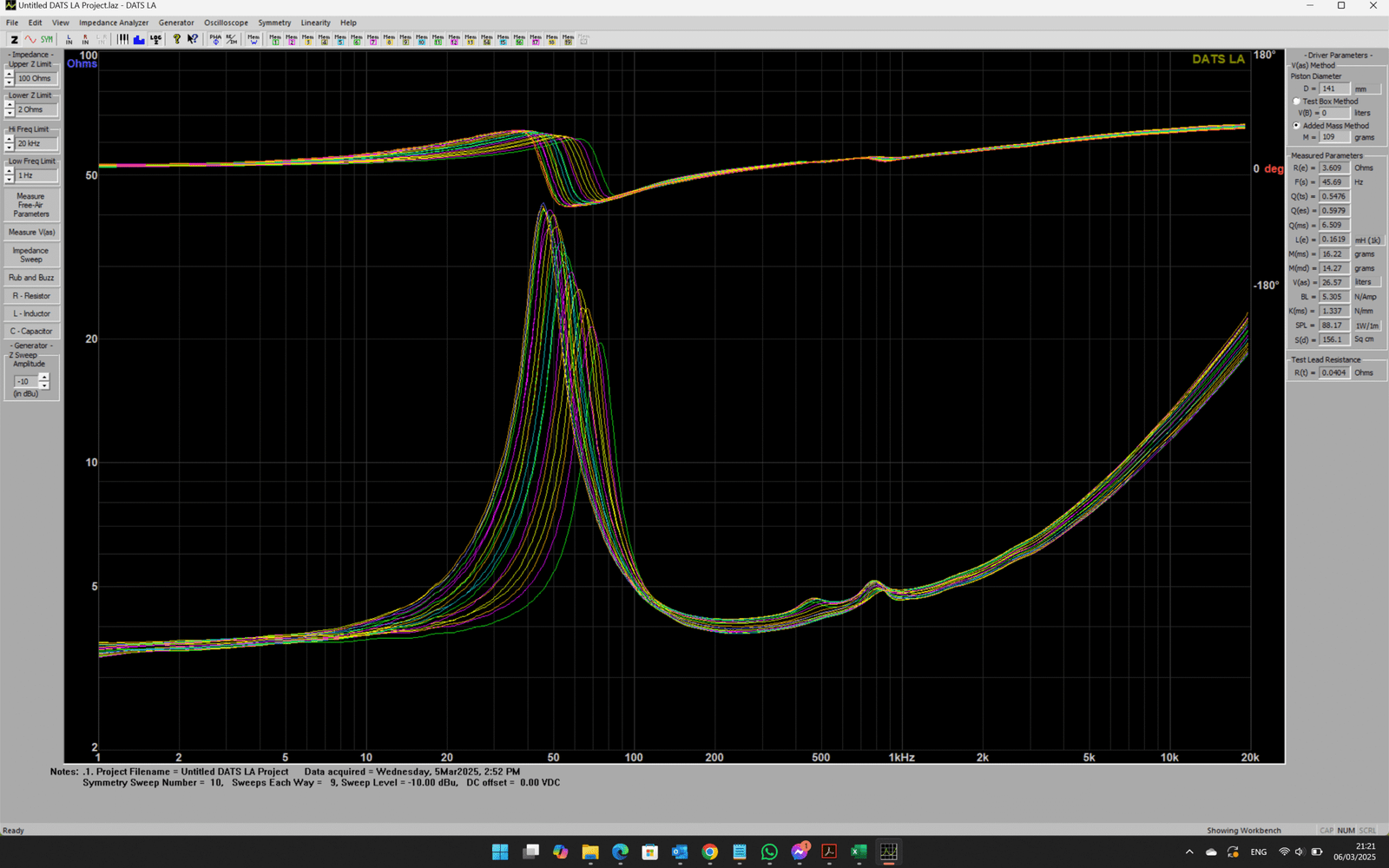Screen dimensions: 1389x868
Task: Raise Z Sweep Amplitude with up arrow
Action: click(x=44, y=378)
